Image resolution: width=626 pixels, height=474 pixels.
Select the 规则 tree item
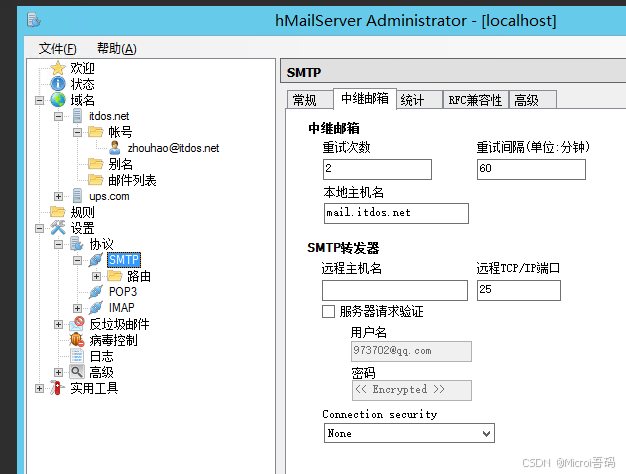click(82, 212)
